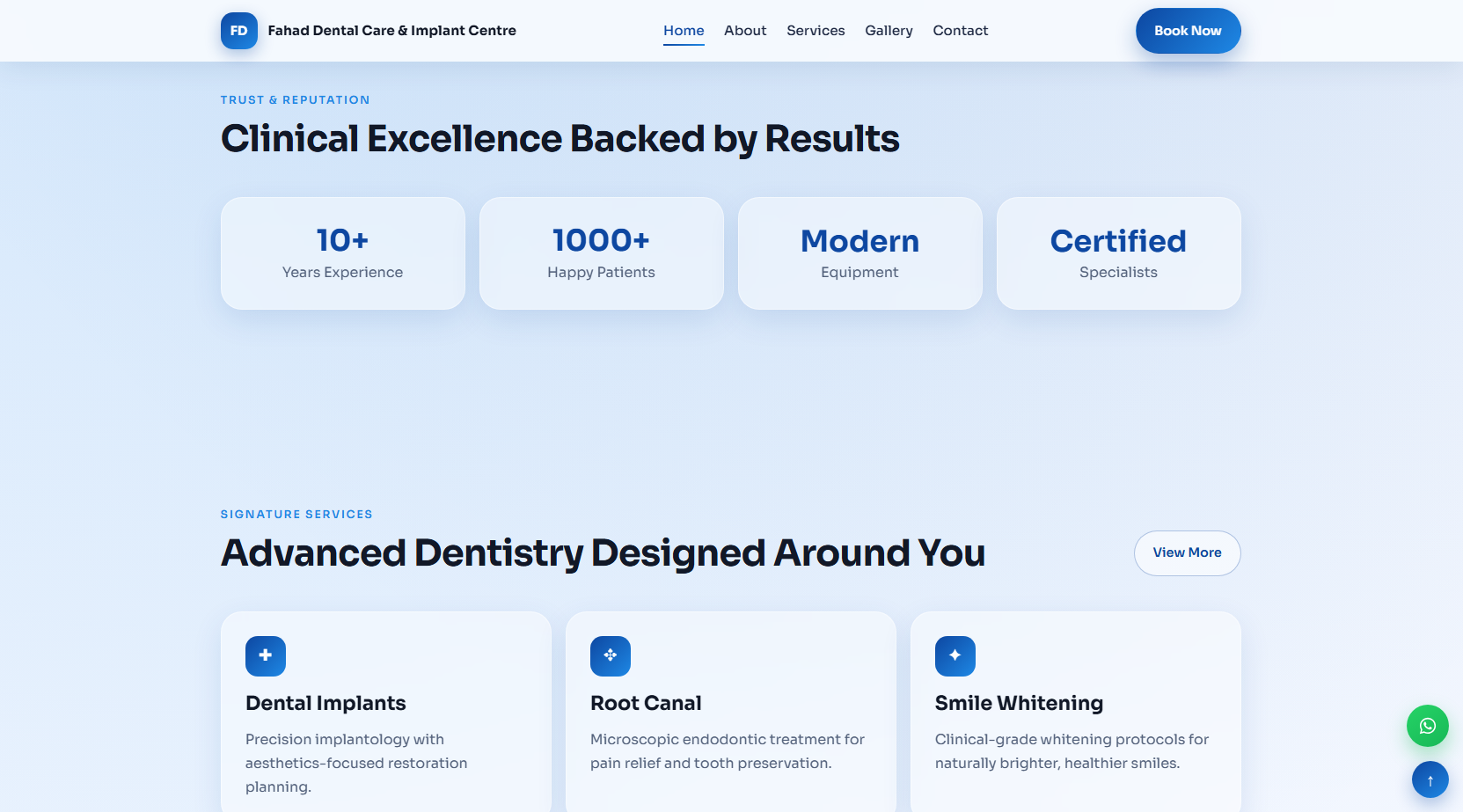The image size is (1463, 812).
Task: Click the scroll-to-top arrow button
Action: point(1430,779)
